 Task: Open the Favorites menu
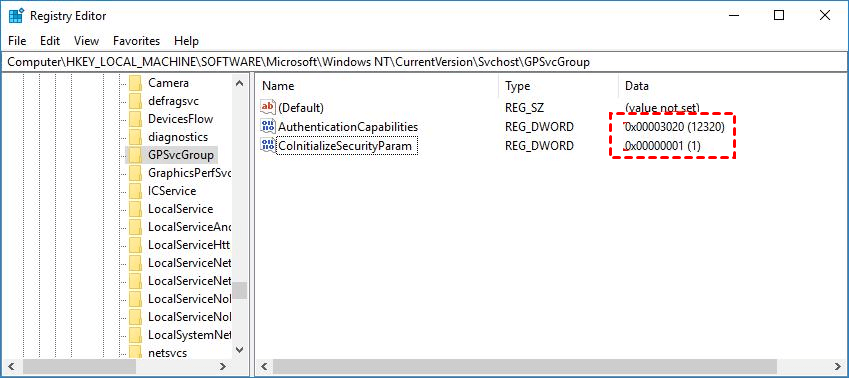pyautogui.click(x=136, y=41)
